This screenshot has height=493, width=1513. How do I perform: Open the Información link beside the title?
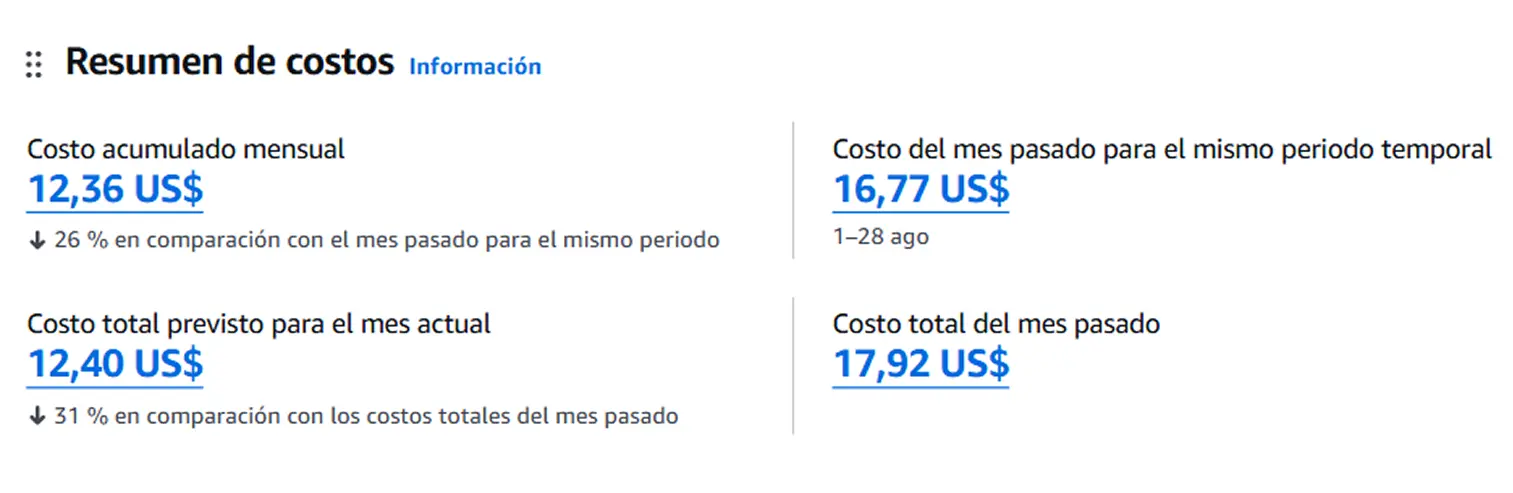[x=475, y=67]
